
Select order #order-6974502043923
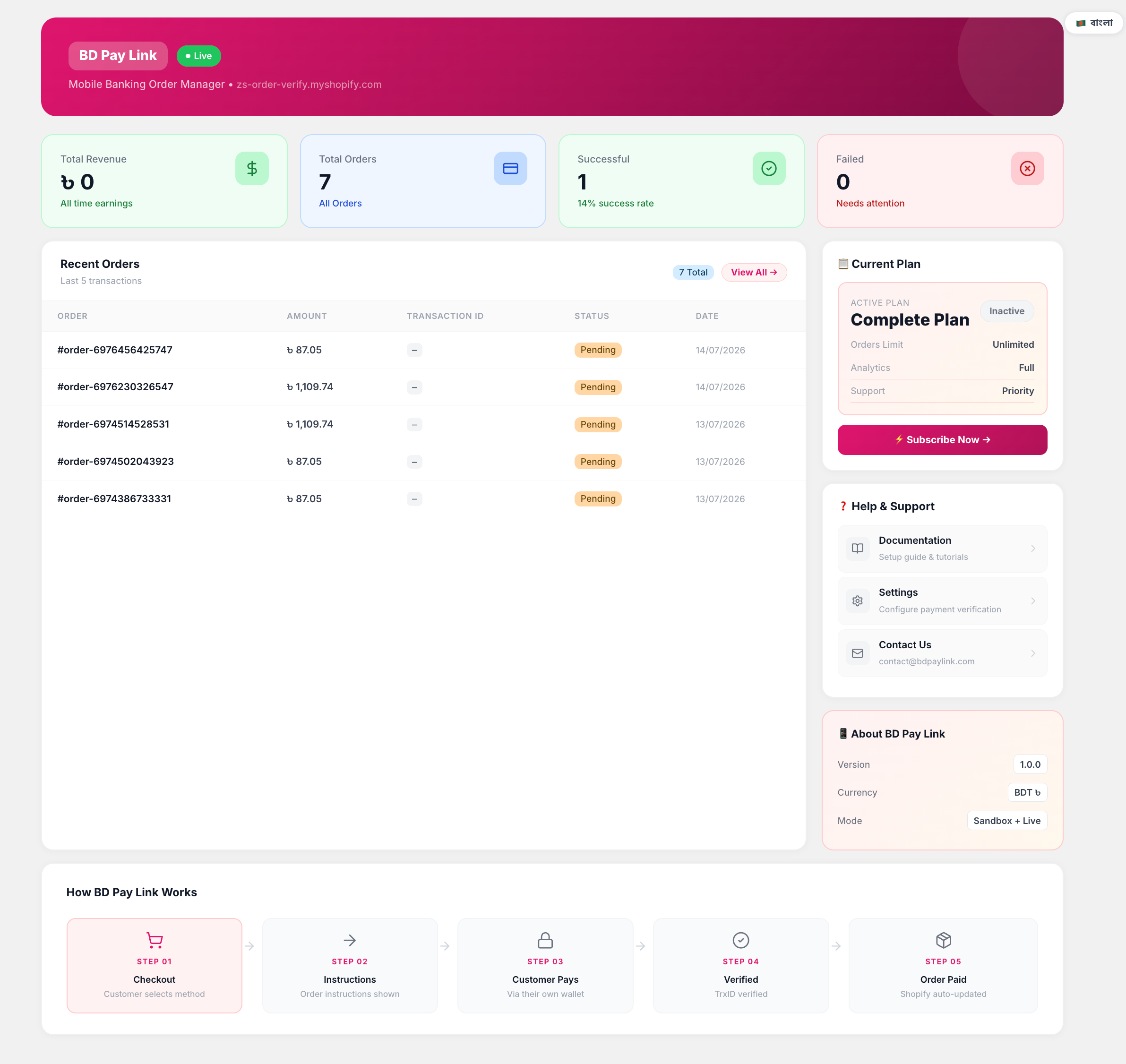(115, 462)
